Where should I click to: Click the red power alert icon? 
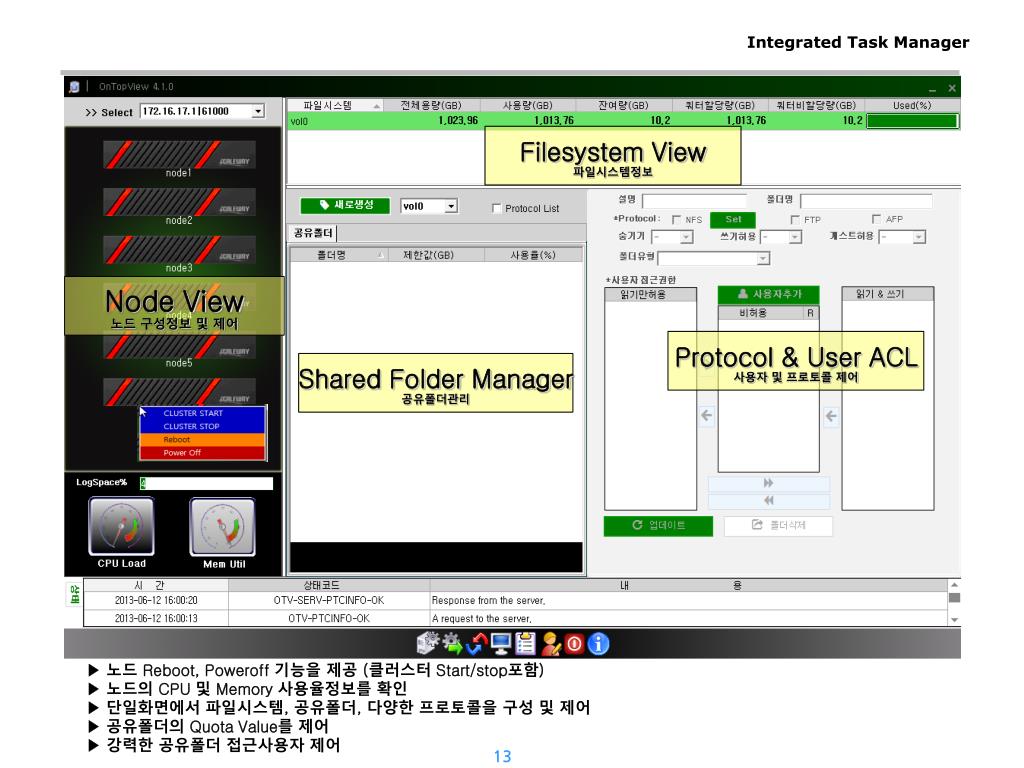pyautogui.click(x=574, y=644)
